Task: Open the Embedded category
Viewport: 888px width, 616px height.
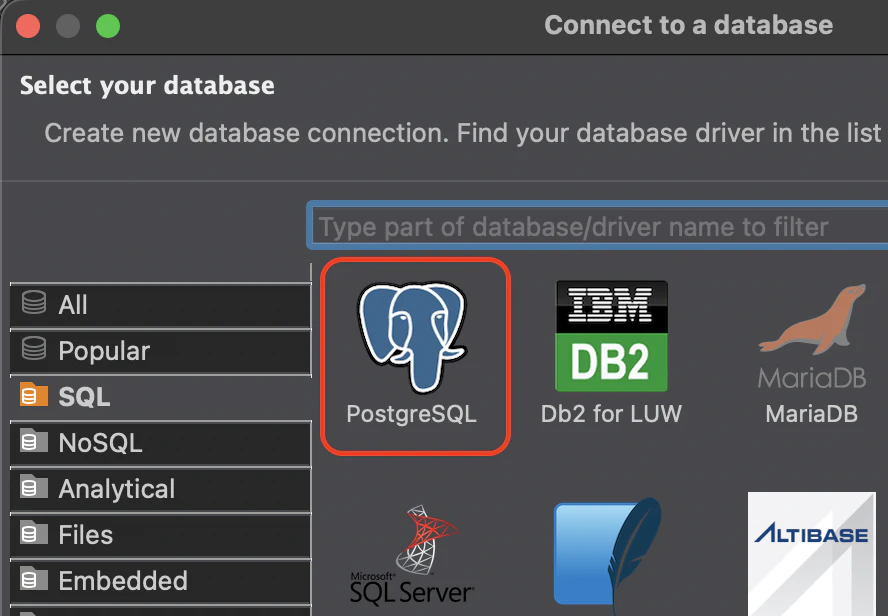Action: coord(161,581)
